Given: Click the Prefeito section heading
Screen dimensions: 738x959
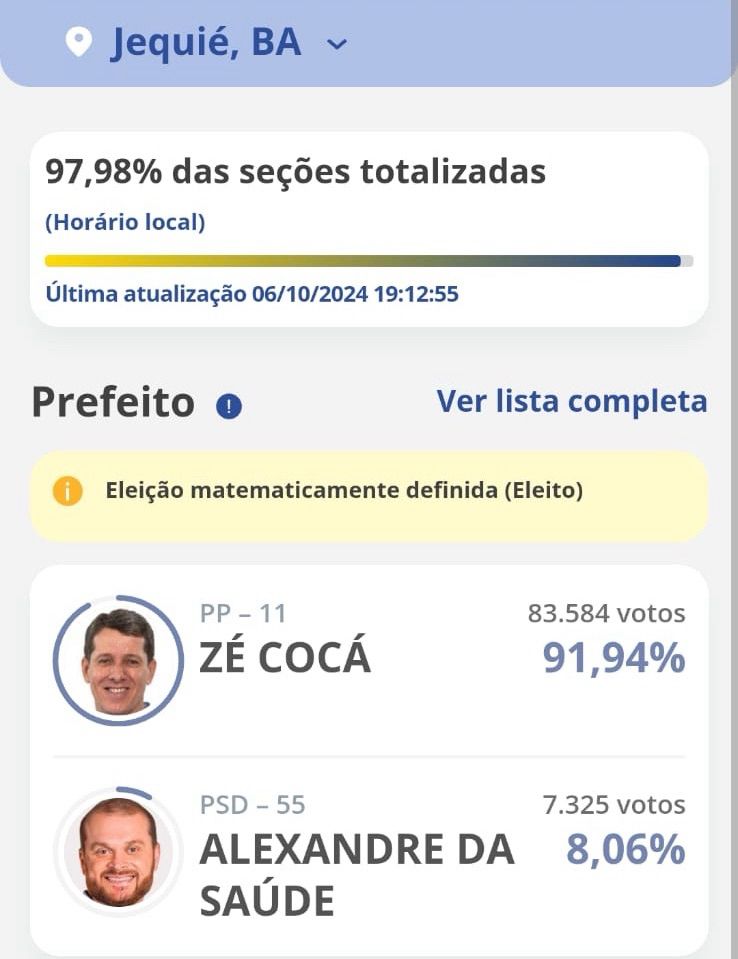Looking at the screenshot, I should 113,403.
